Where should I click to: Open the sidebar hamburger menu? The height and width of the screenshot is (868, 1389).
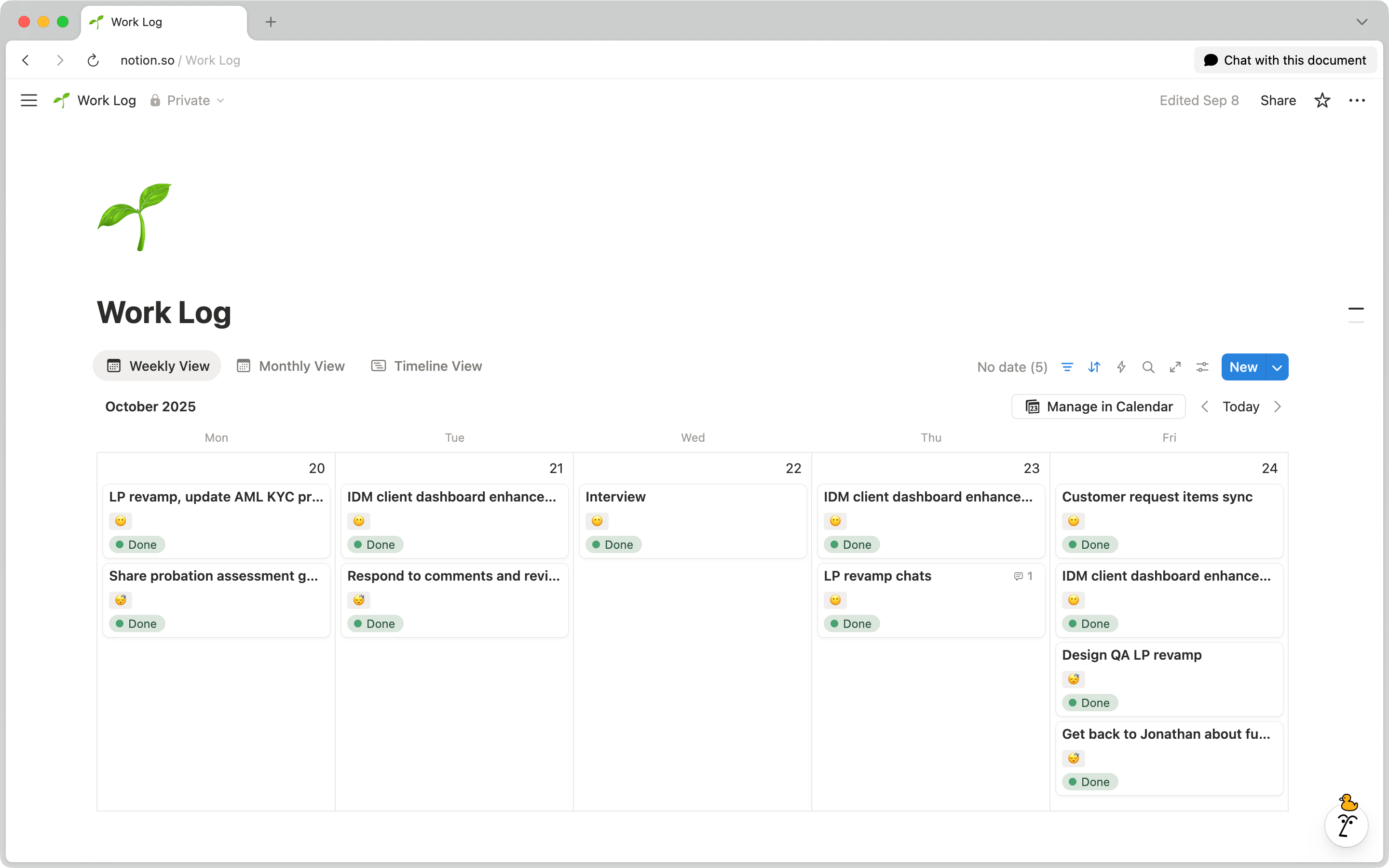(29, 100)
